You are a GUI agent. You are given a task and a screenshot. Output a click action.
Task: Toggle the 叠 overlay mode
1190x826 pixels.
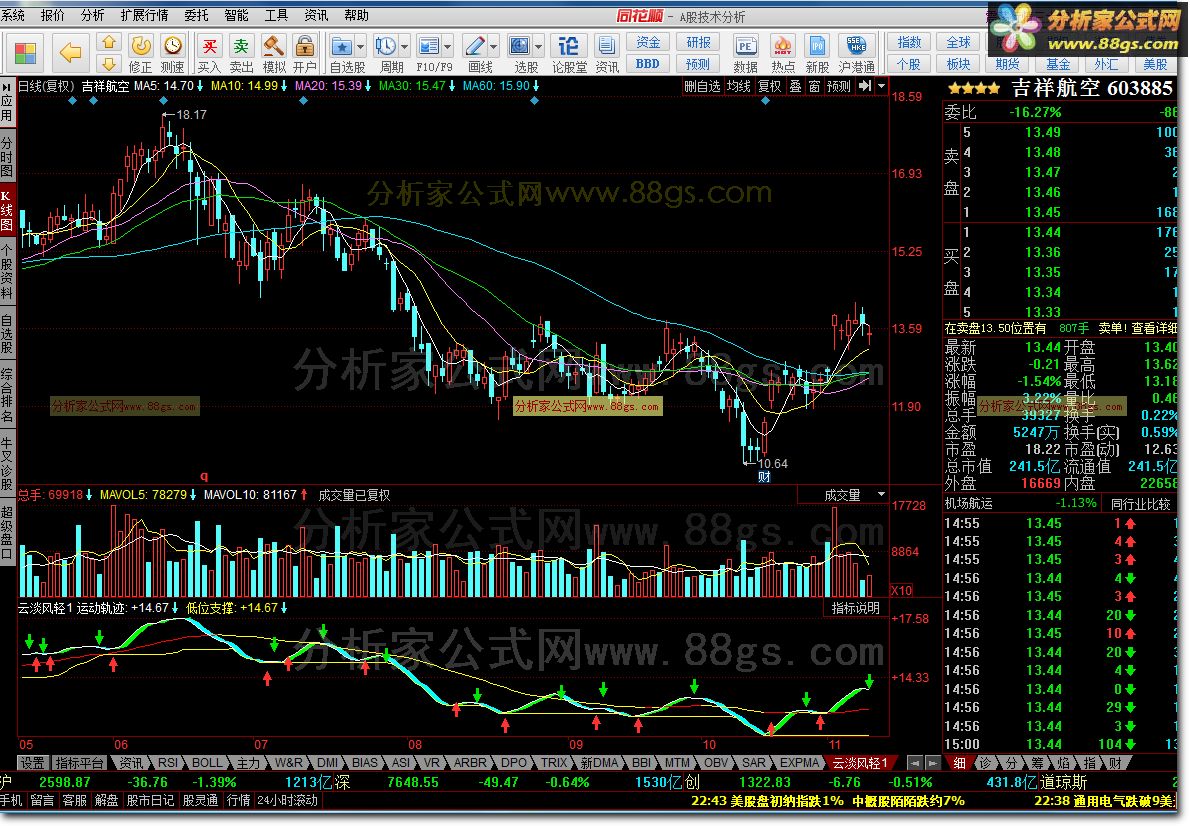[x=795, y=87]
